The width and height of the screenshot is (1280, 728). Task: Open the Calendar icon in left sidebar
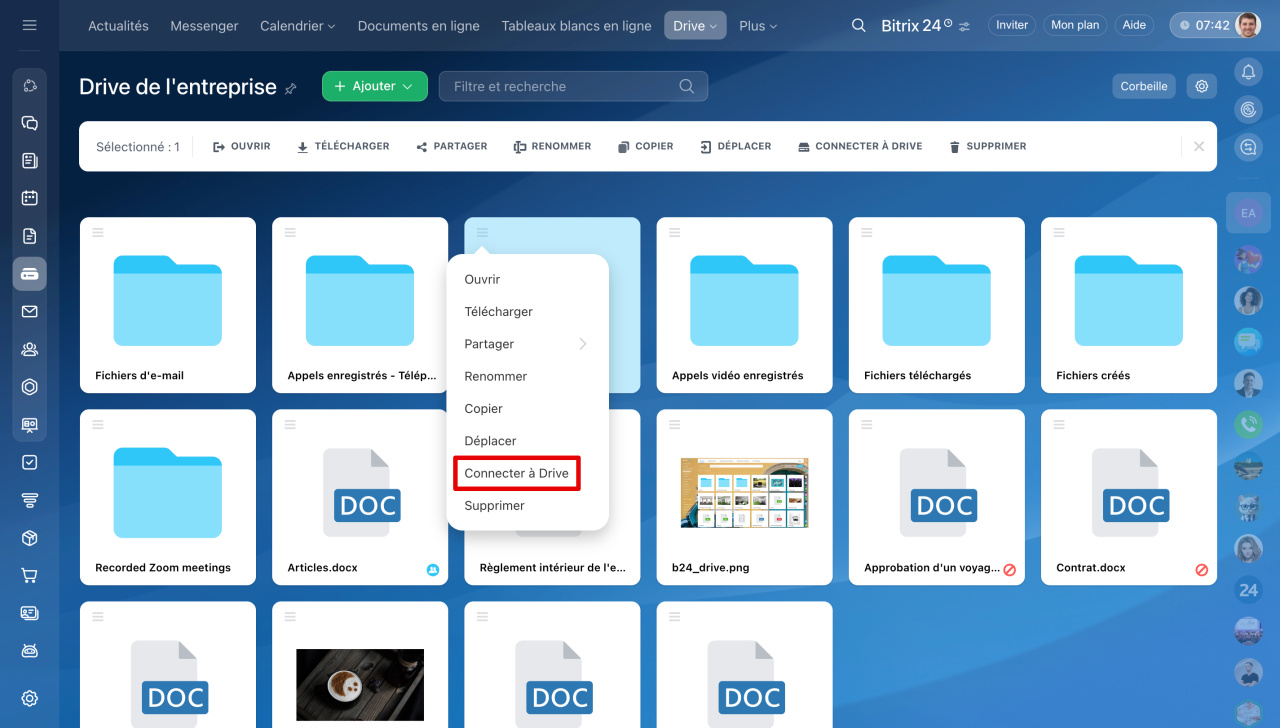click(x=29, y=198)
